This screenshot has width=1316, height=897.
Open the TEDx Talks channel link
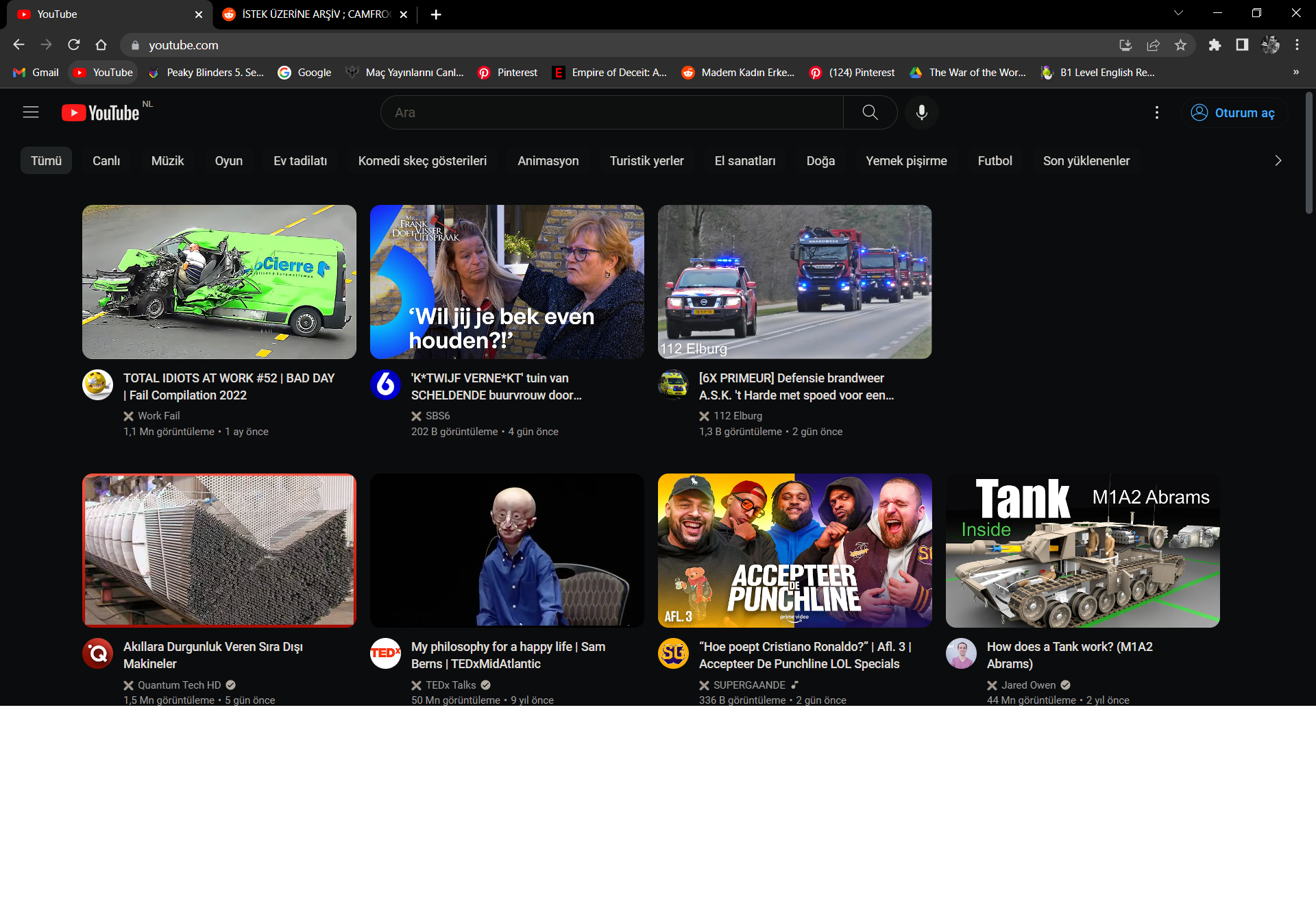(450, 685)
